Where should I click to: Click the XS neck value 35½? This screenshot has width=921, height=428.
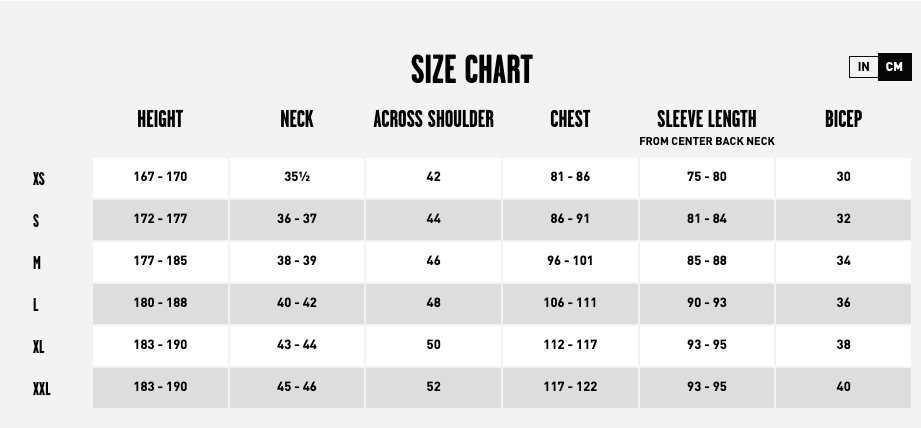pyautogui.click(x=297, y=177)
